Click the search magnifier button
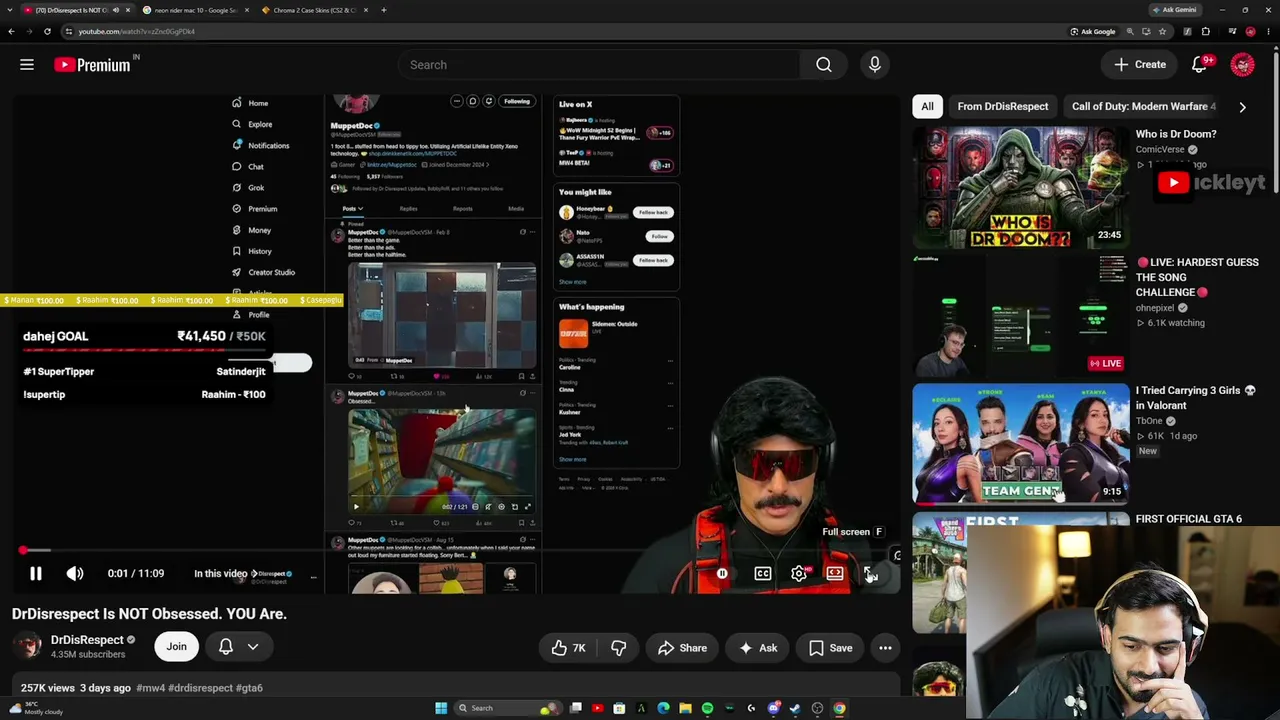The height and width of the screenshot is (720, 1280). 824,65
